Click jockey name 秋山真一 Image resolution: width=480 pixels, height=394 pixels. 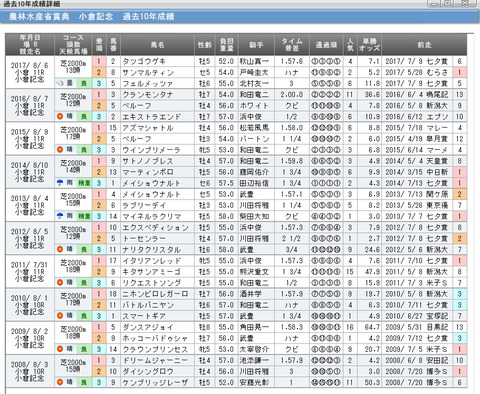click(254, 61)
